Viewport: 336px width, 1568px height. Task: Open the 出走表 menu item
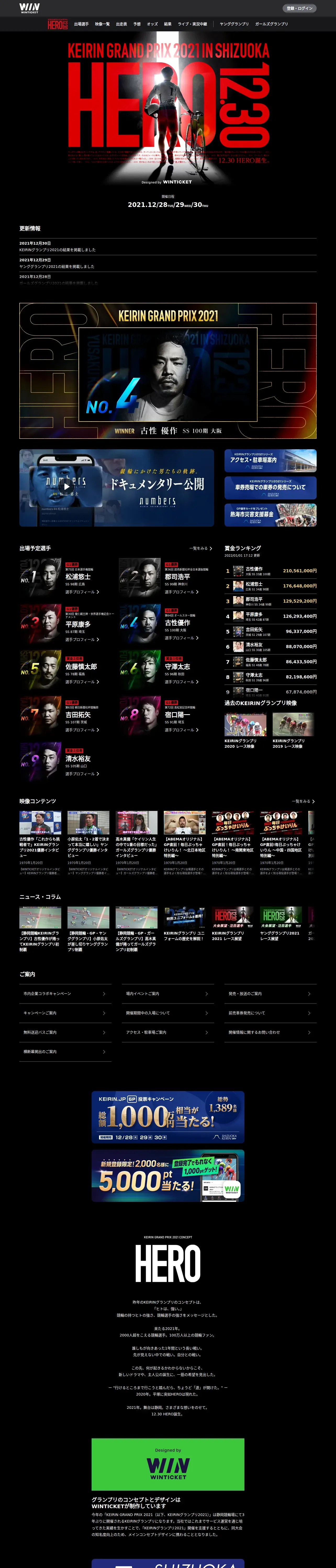[x=121, y=24]
